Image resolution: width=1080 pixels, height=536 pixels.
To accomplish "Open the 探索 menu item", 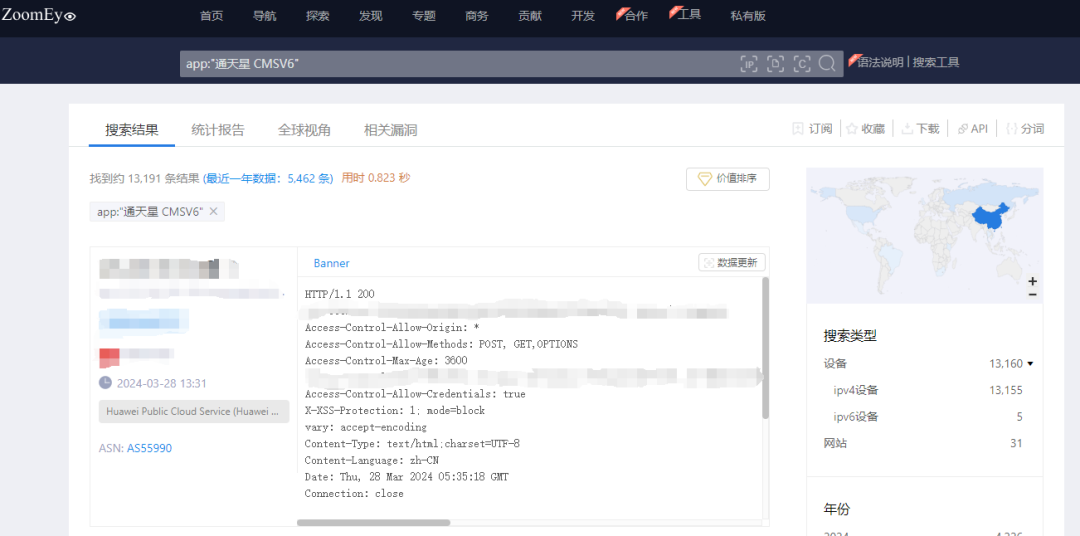I will click(318, 16).
